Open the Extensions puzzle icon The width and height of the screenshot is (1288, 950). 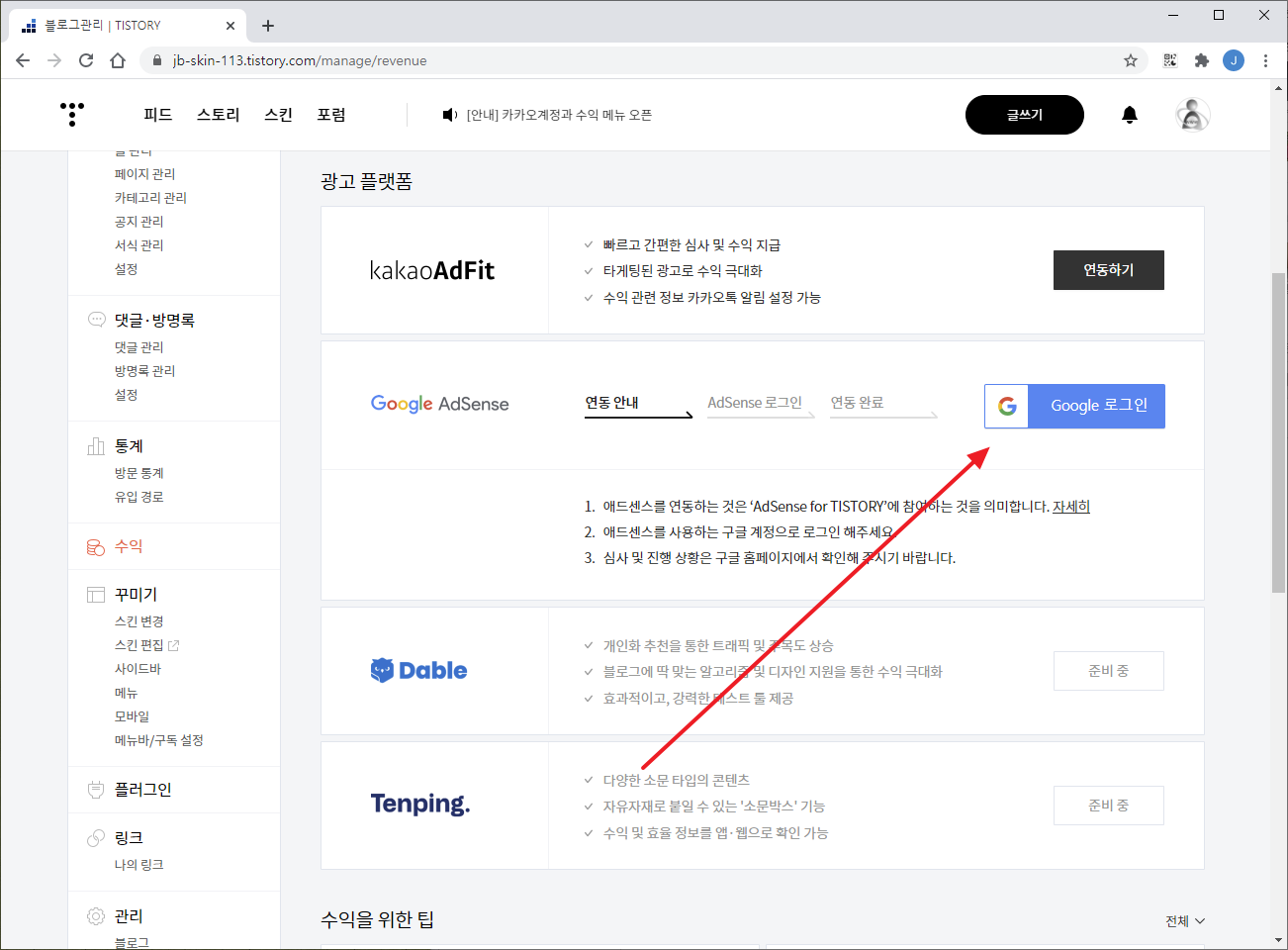1202,60
